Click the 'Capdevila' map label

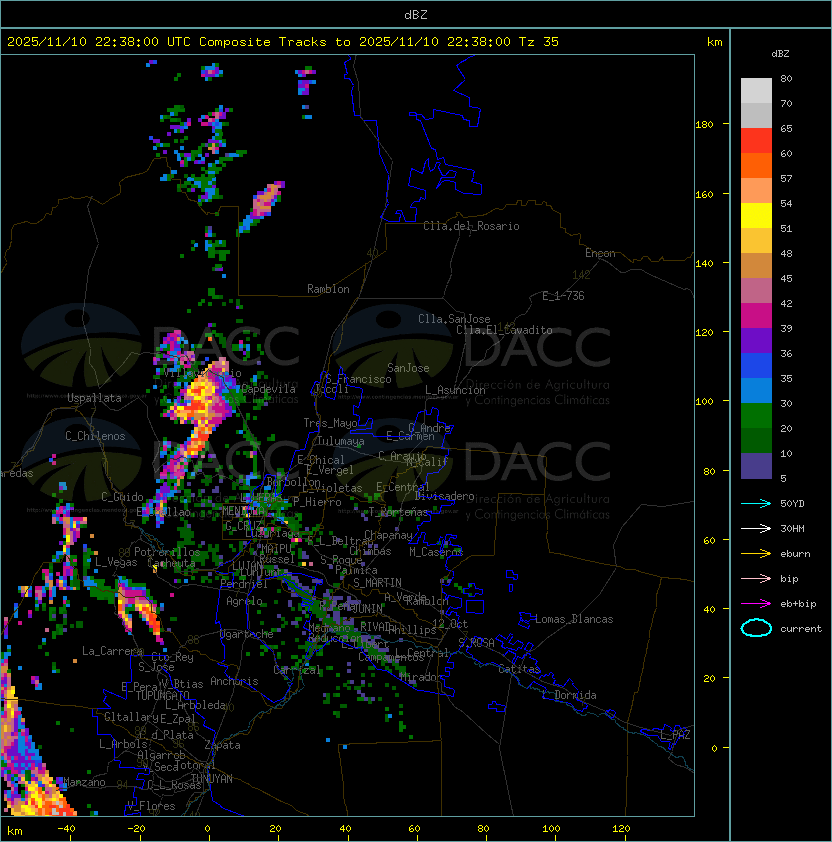(x=268, y=389)
